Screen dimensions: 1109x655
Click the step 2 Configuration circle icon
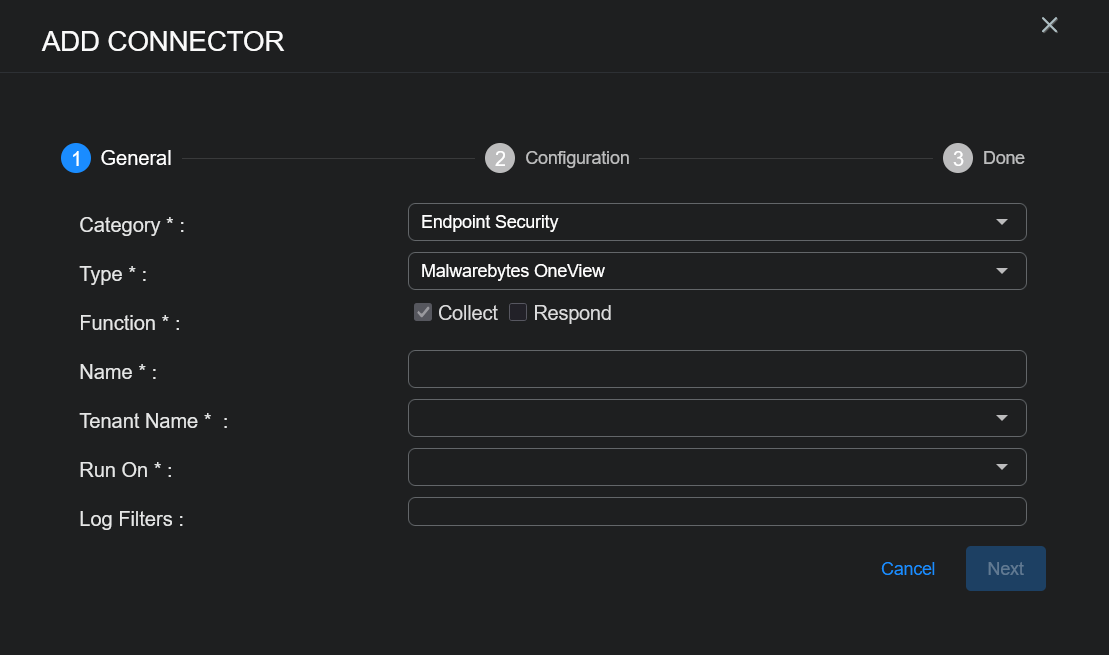(x=500, y=158)
